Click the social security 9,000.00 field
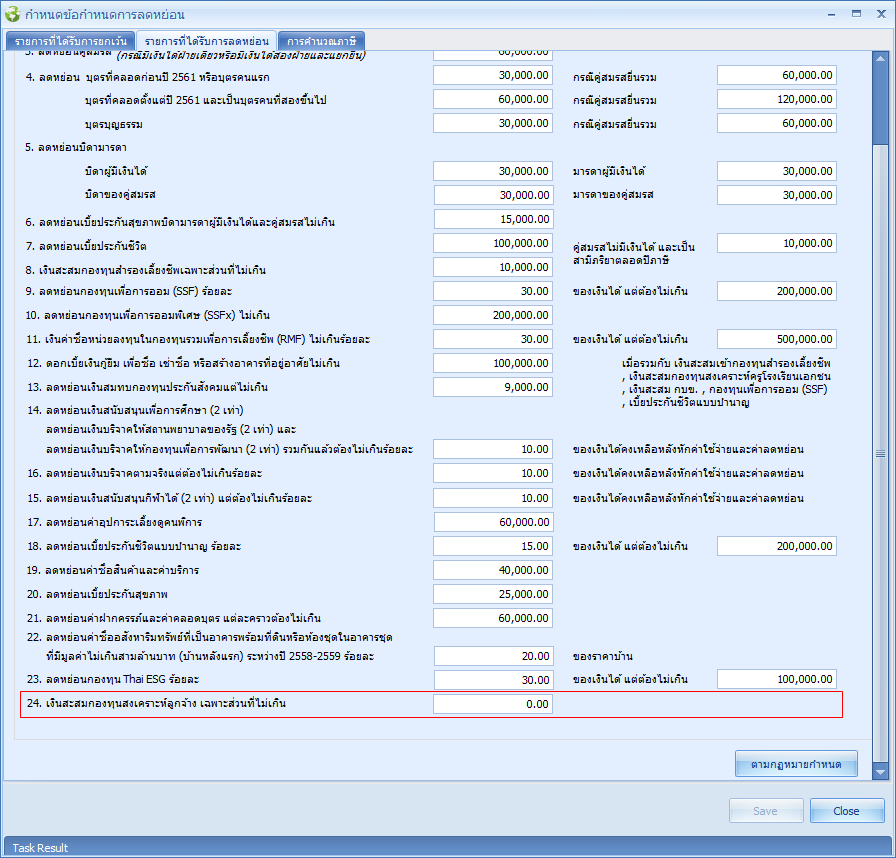 (493, 387)
